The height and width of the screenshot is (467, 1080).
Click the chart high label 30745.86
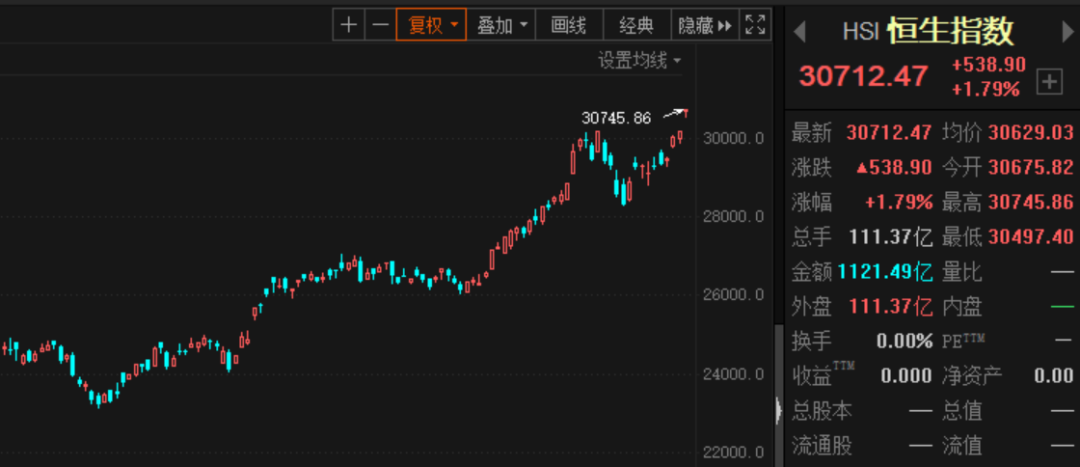coord(616,118)
